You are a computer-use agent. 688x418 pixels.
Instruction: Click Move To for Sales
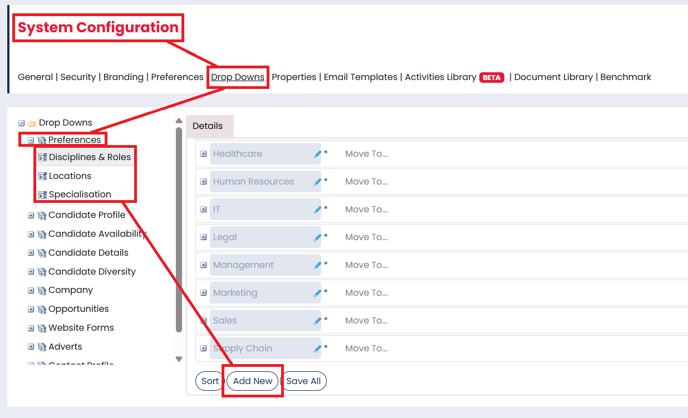tap(366, 321)
